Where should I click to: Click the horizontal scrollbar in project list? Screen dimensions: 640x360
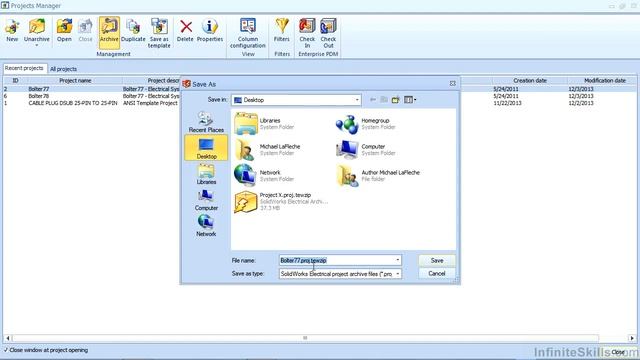tap(305, 338)
